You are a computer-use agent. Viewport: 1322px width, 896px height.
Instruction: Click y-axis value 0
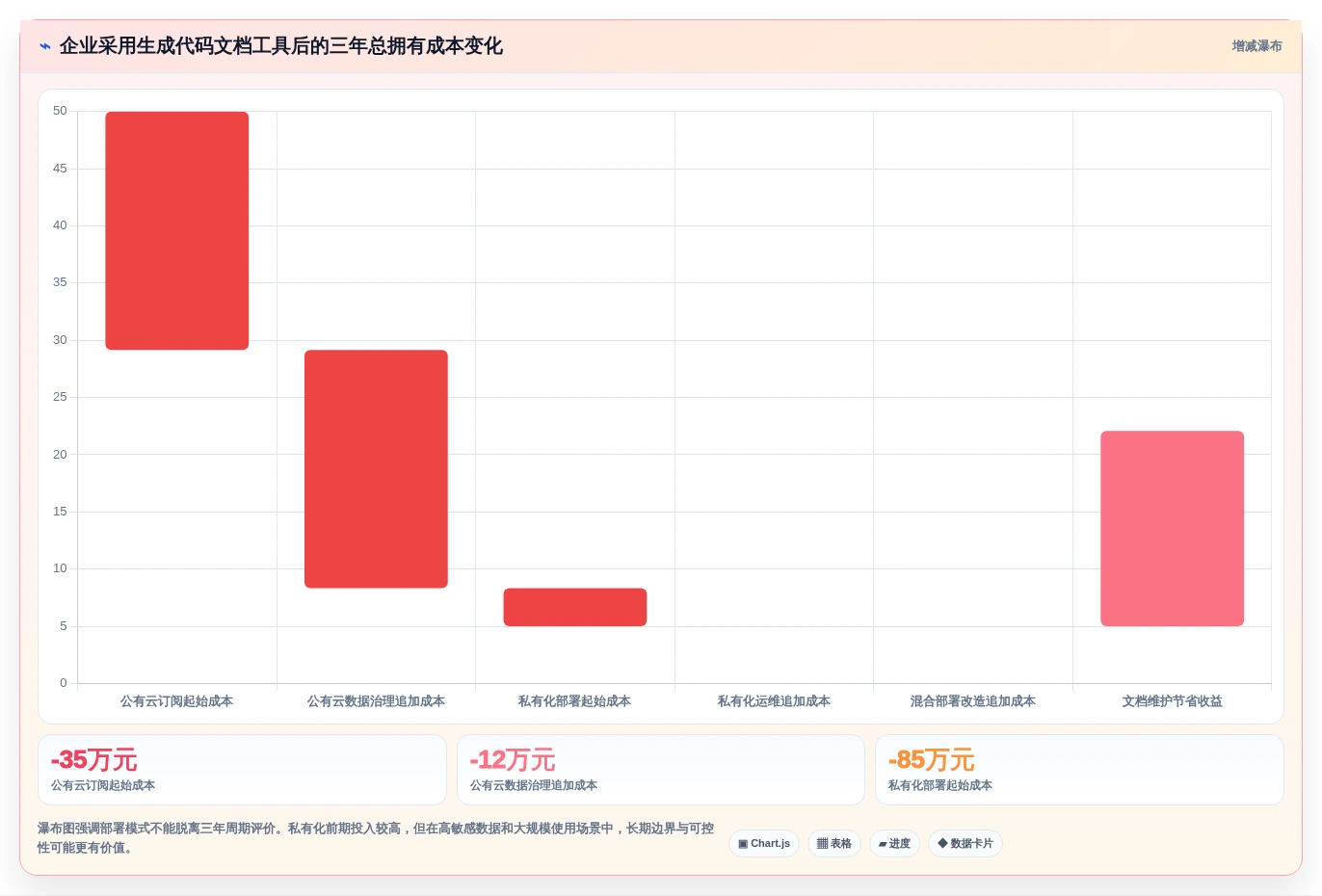point(64,683)
